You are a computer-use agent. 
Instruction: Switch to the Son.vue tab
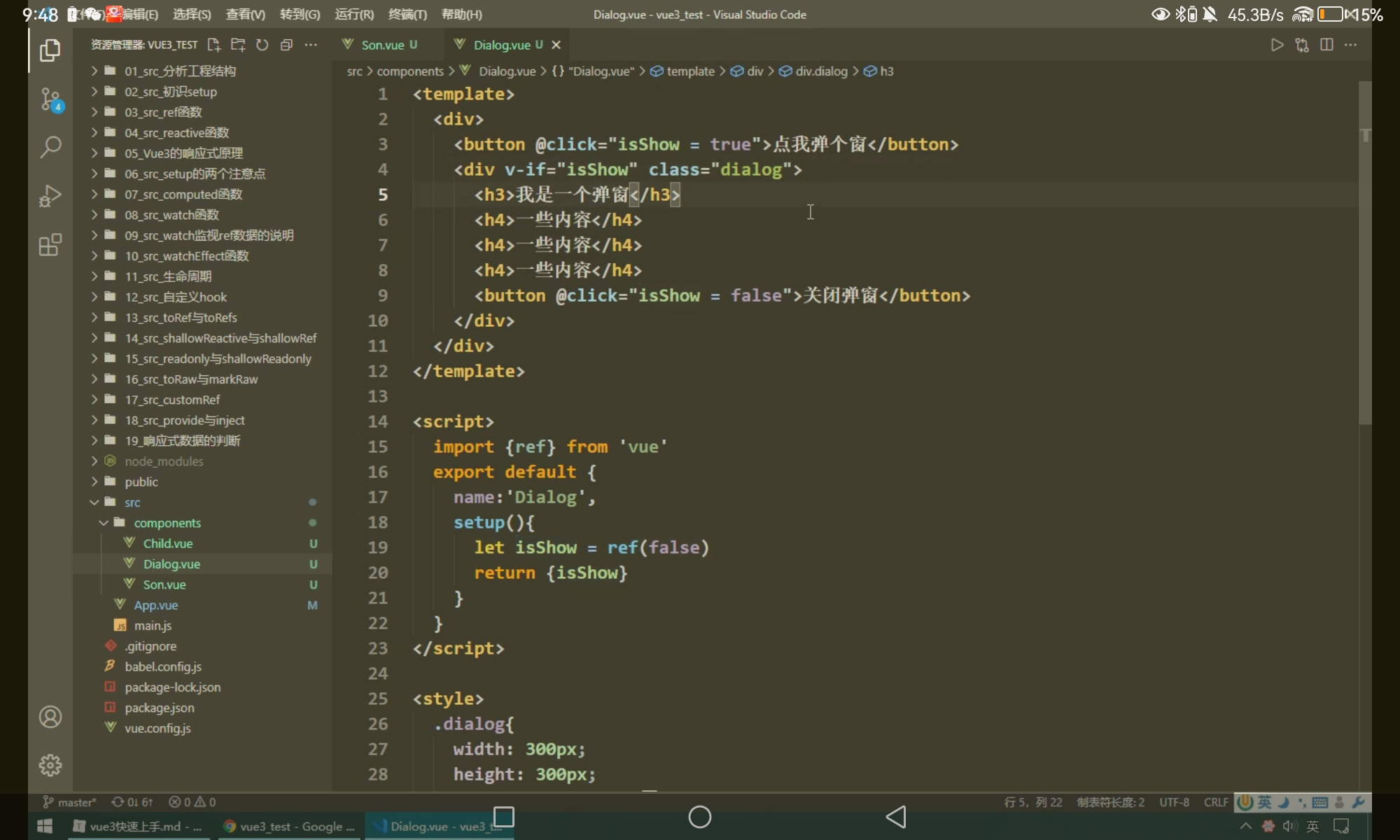[x=383, y=45]
